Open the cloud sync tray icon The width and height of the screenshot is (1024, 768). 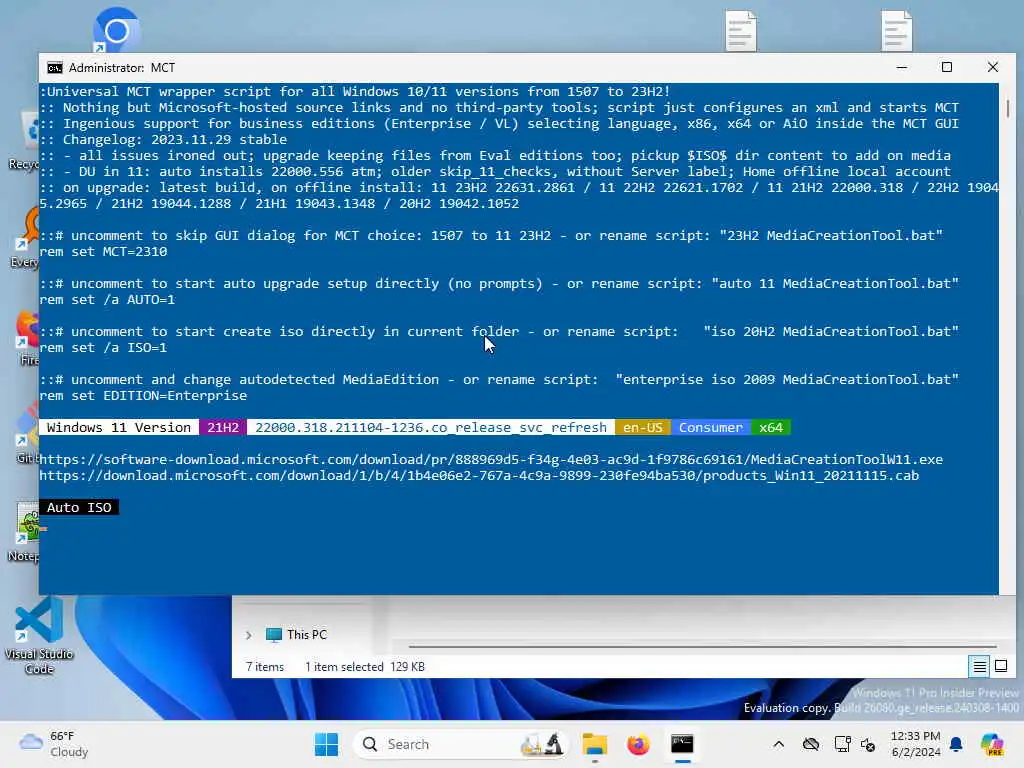pyautogui.click(x=811, y=744)
